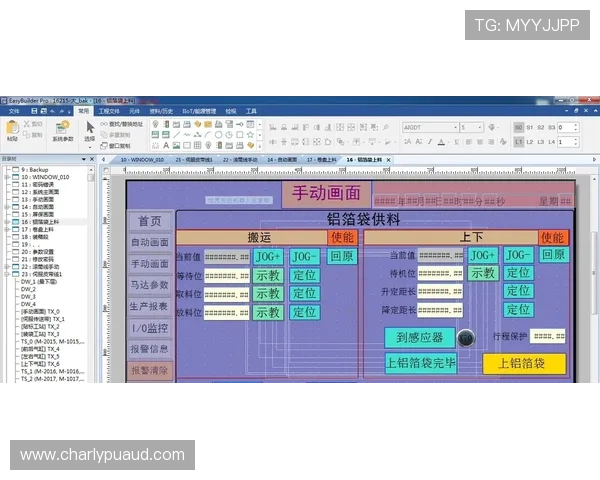
Task: Click the find/replace address icon
Action: (x=104, y=124)
